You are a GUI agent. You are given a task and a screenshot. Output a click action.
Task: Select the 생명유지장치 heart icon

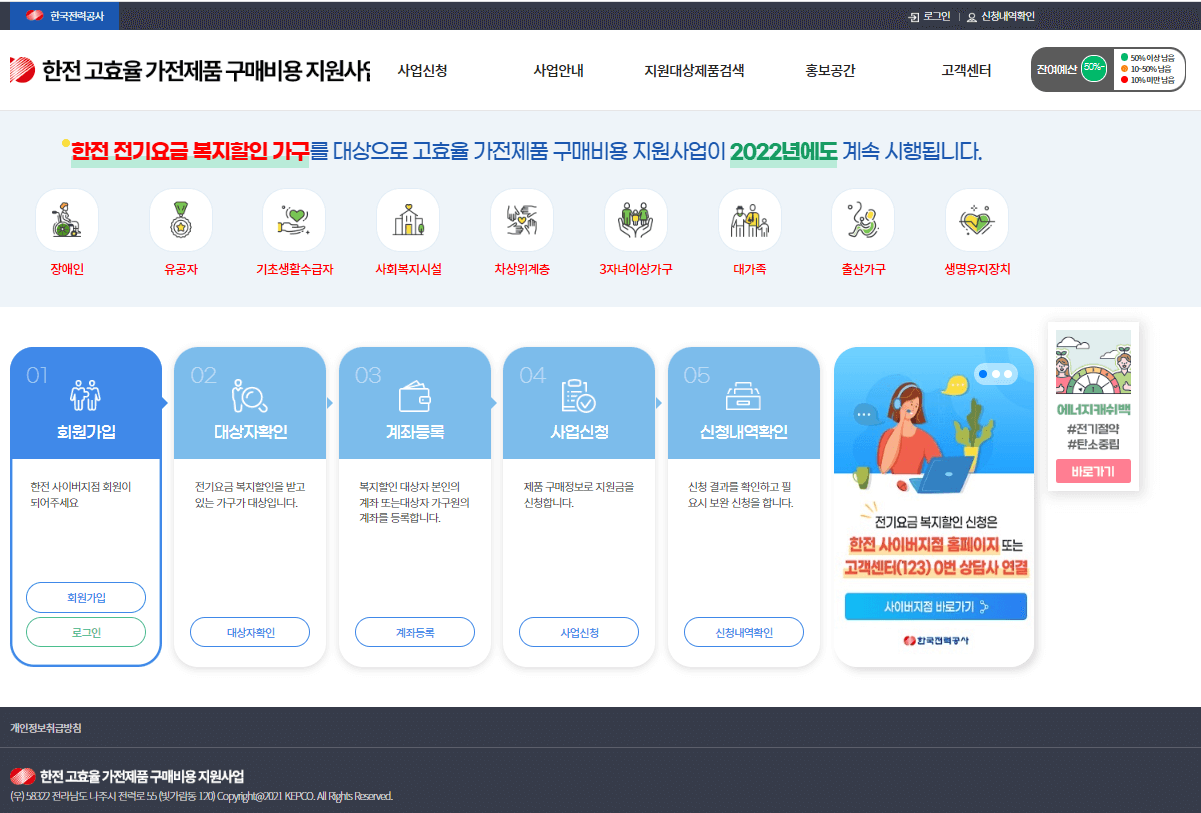coord(977,219)
